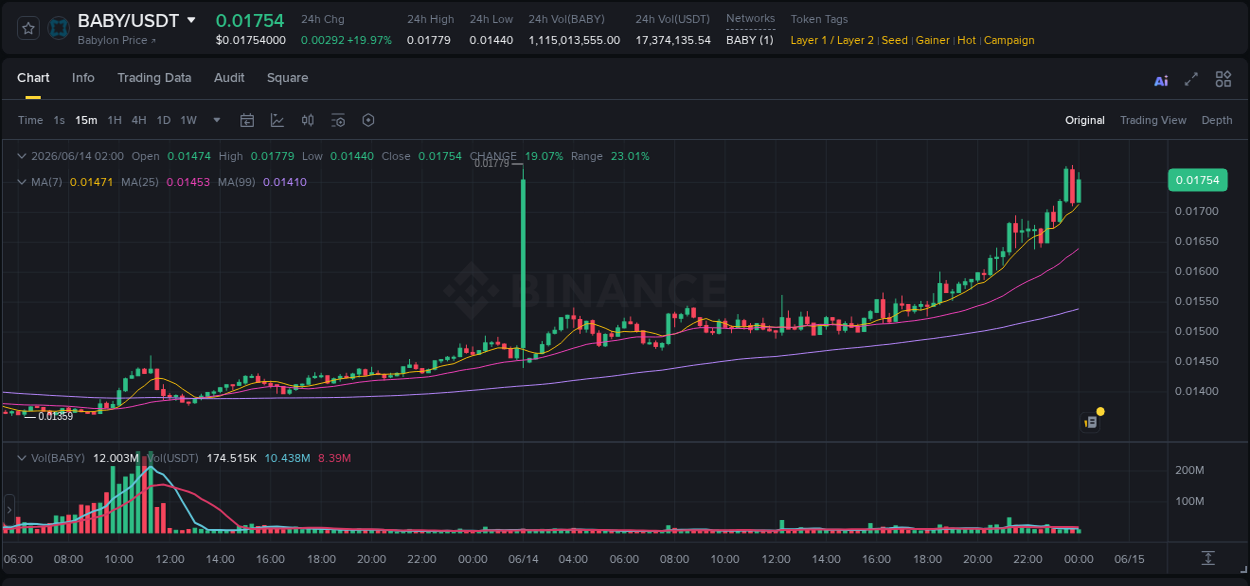Screen dimensions: 1250x586
Task: Add BABY/USDT to favorites with the star
Action: coord(29,28)
